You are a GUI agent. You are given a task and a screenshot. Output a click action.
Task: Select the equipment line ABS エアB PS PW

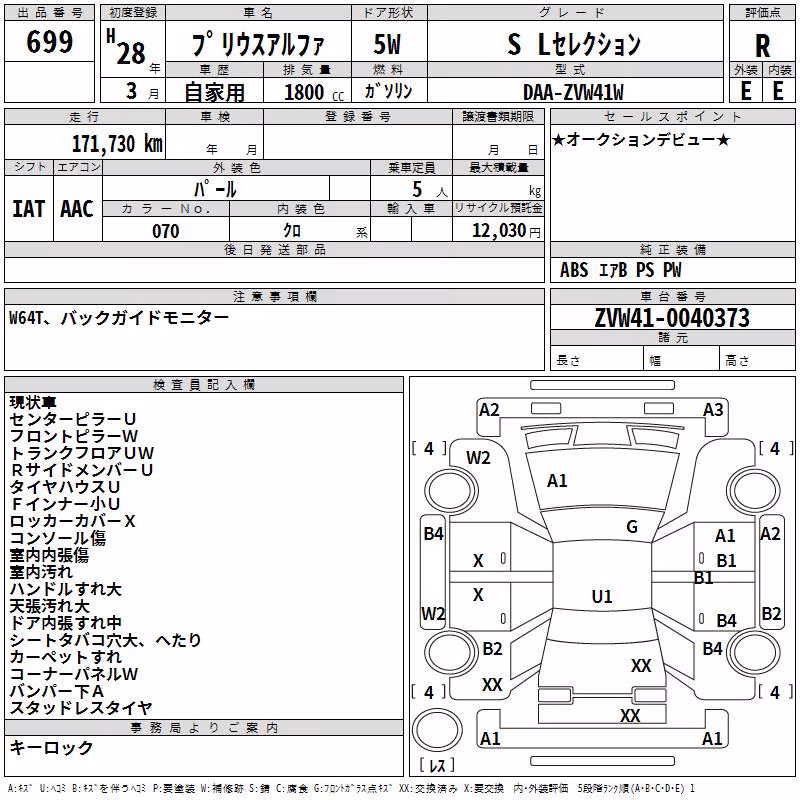point(620,270)
